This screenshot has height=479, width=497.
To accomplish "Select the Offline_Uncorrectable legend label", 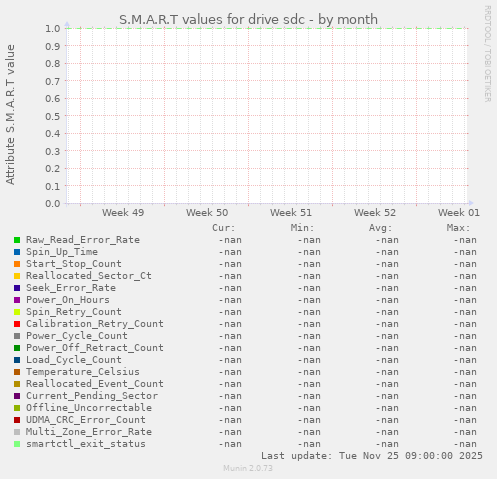I will [x=89, y=408].
